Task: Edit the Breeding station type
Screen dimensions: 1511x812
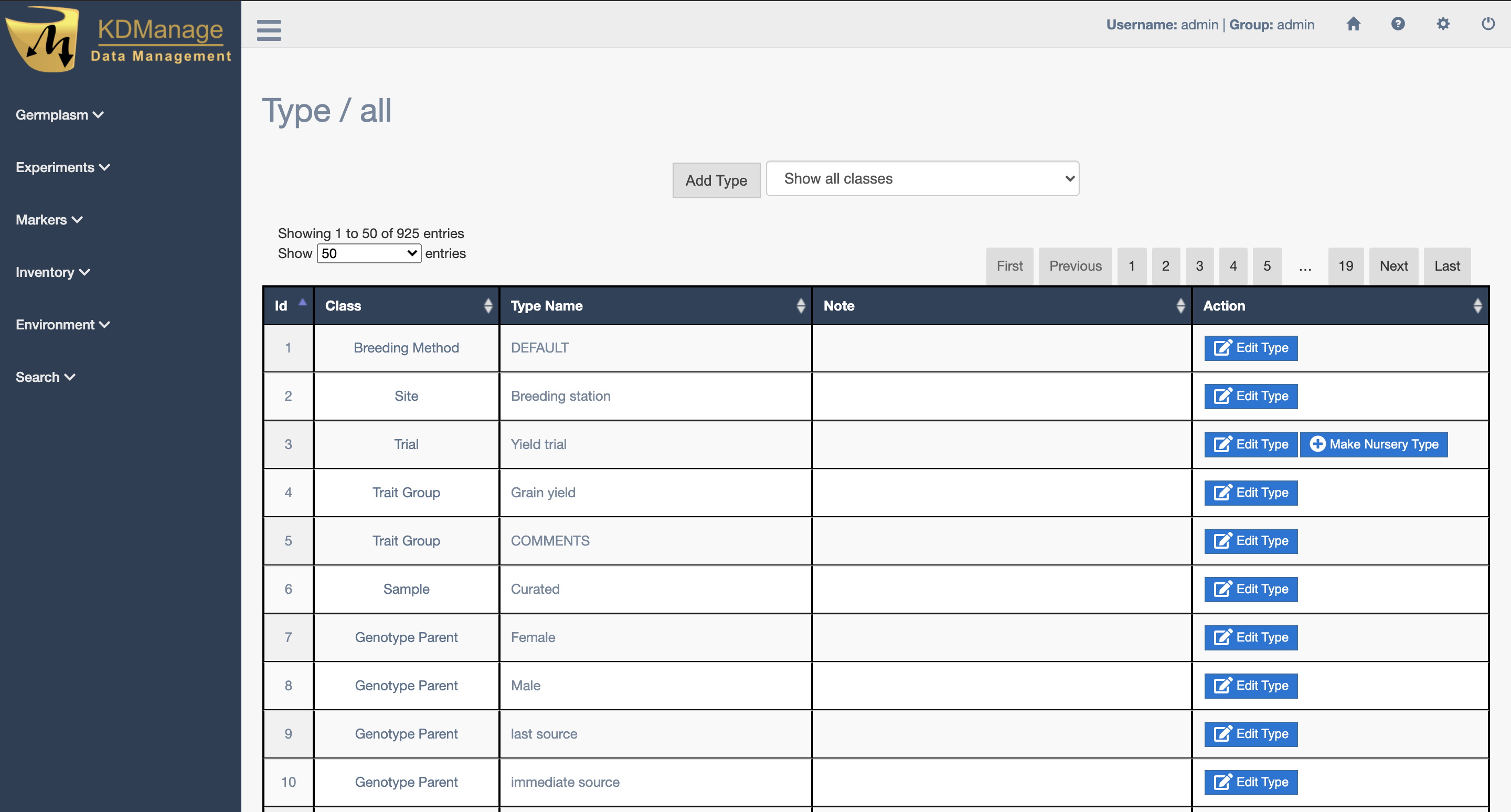Action: tap(1251, 397)
